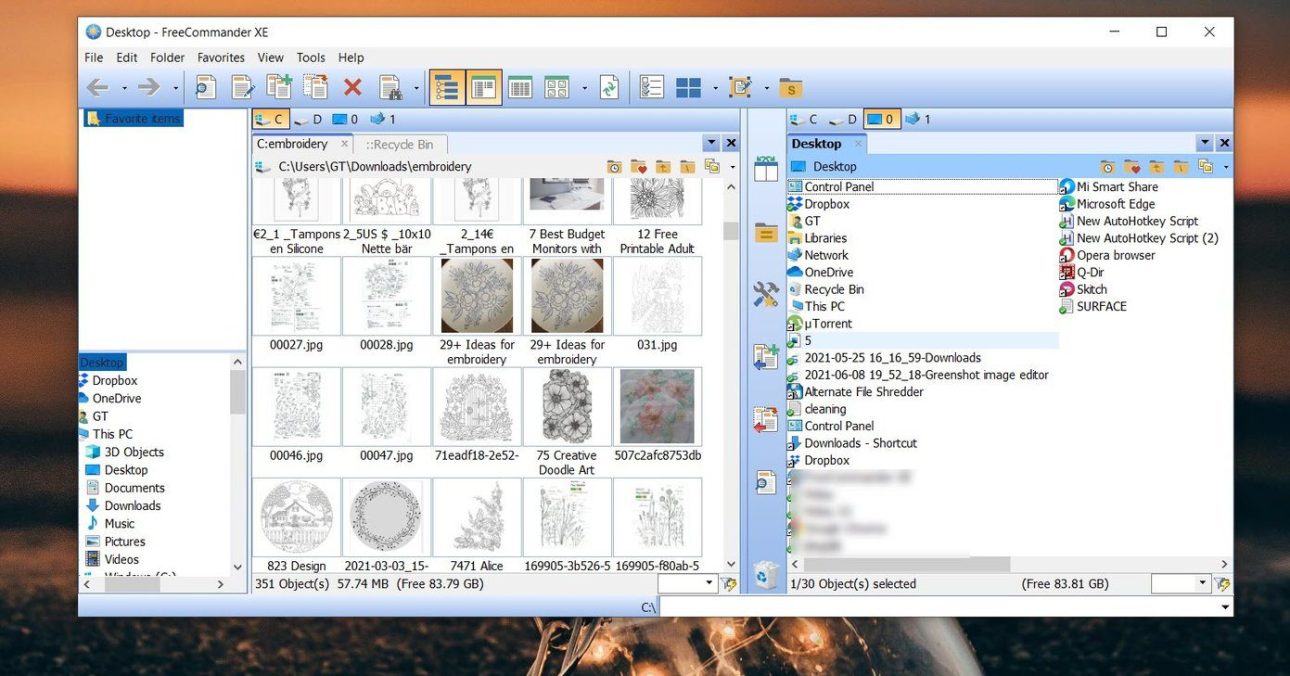This screenshot has width=1290, height=676.
Task: Click the file search binoculars icon
Action: (390, 88)
